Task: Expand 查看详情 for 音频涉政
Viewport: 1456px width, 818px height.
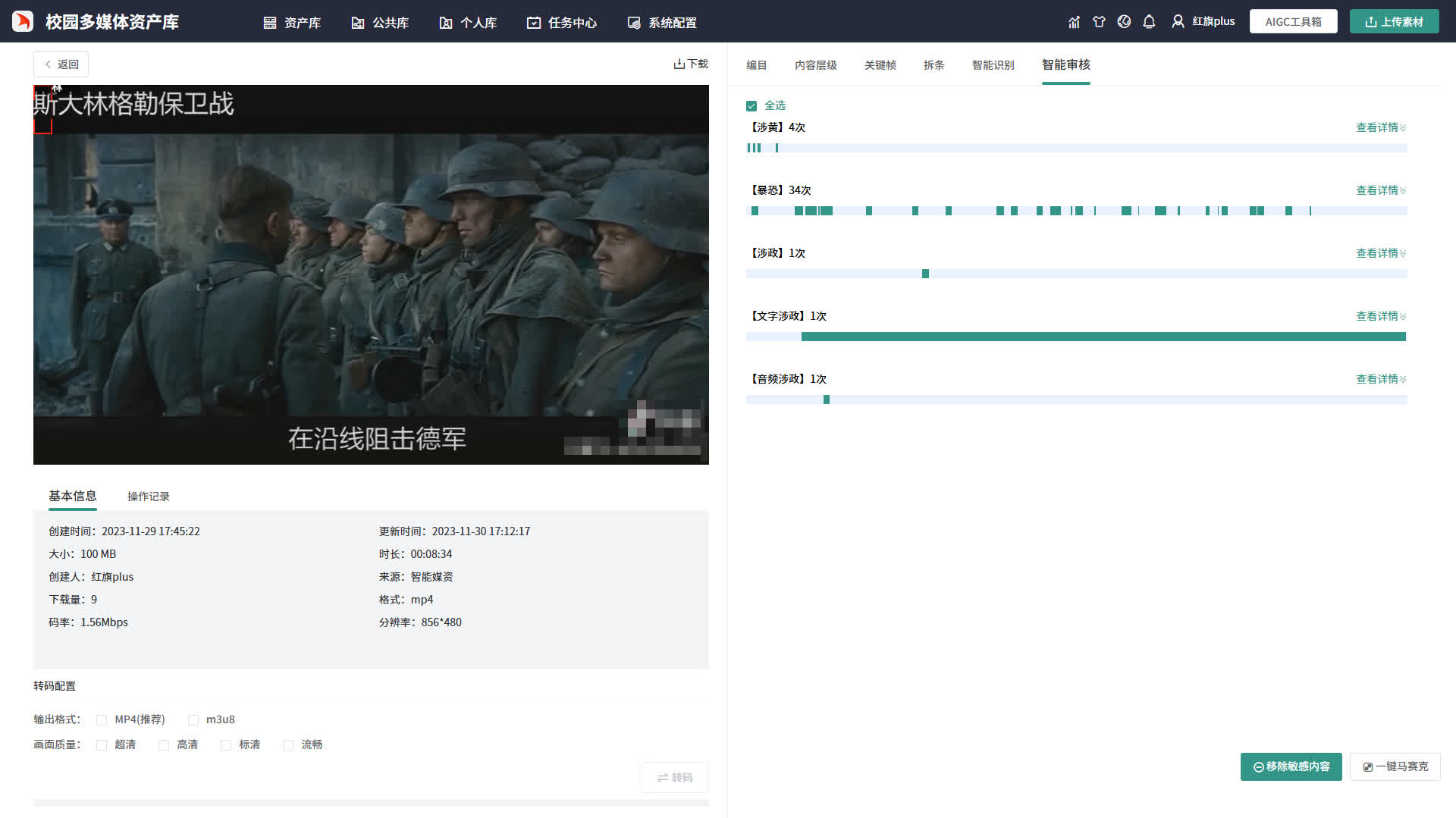Action: 1381,379
